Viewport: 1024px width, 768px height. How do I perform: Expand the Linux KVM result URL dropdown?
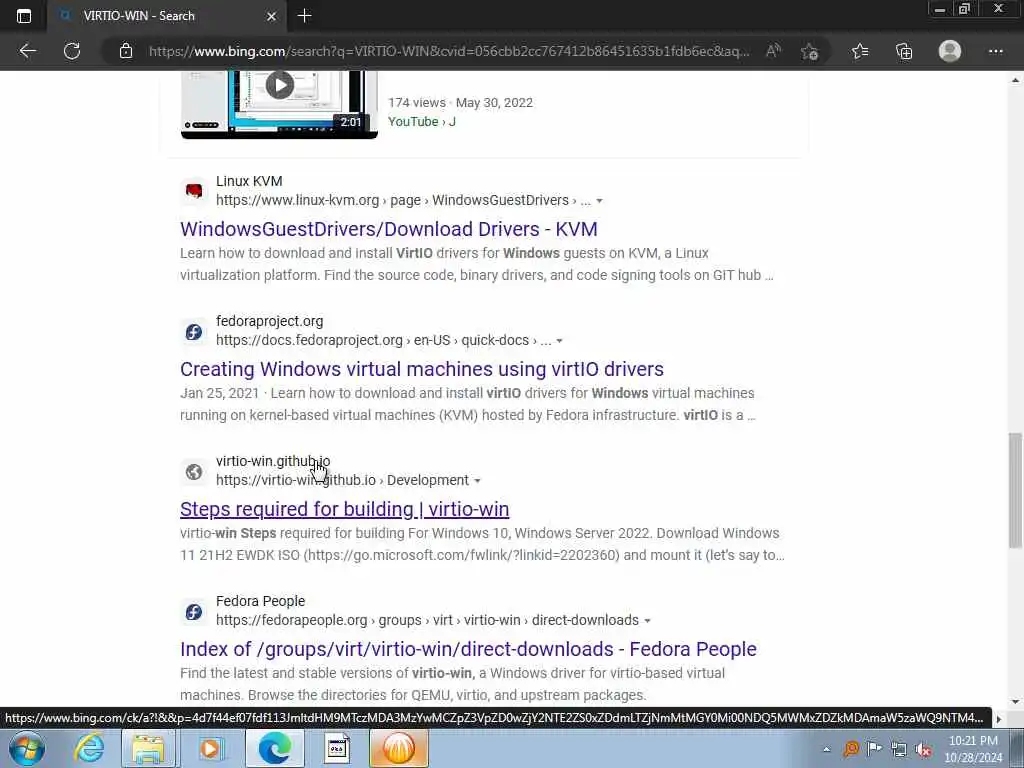(600, 200)
